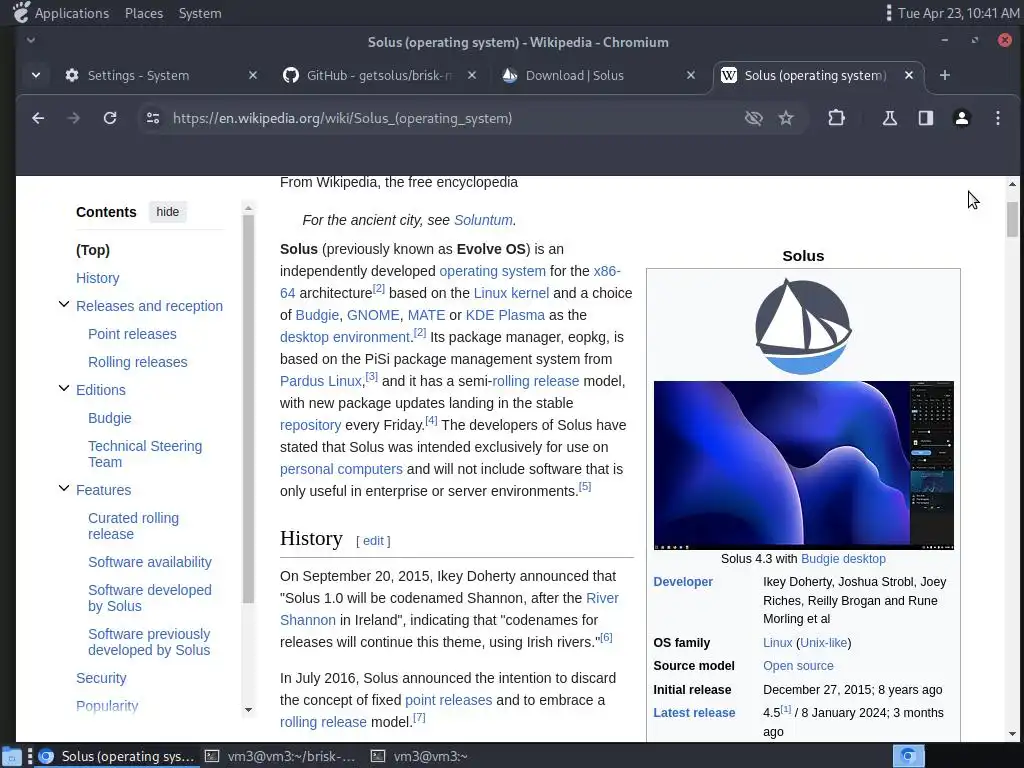The width and height of the screenshot is (1024, 768).
Task: Open Chromium three-dot menu
Action: click(x=997, y=118)
